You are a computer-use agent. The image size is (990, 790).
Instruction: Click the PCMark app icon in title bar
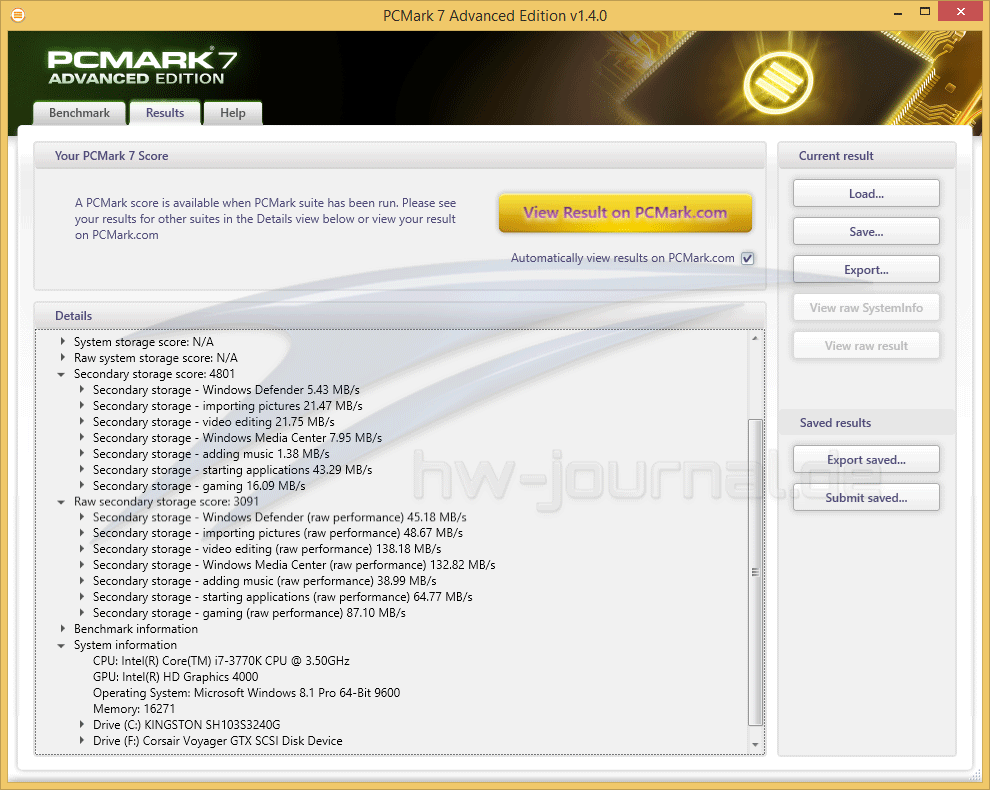point(18,15)
